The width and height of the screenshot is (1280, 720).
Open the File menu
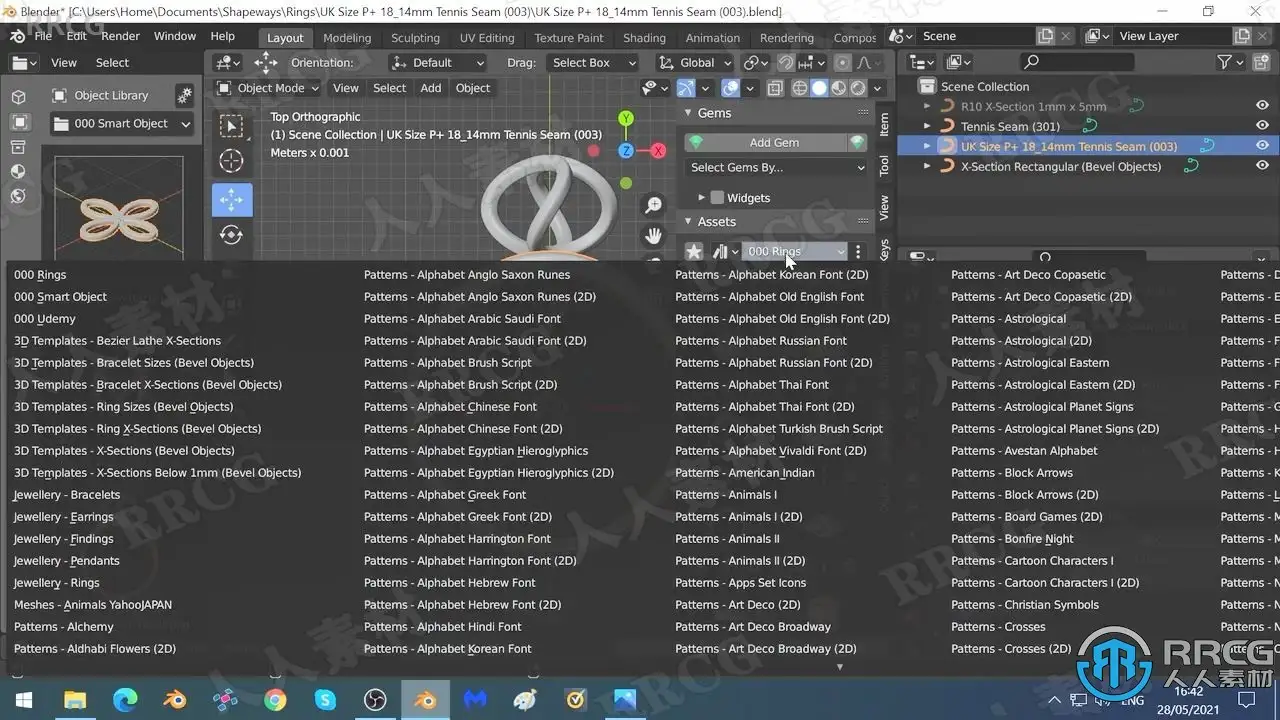[43, 36]
